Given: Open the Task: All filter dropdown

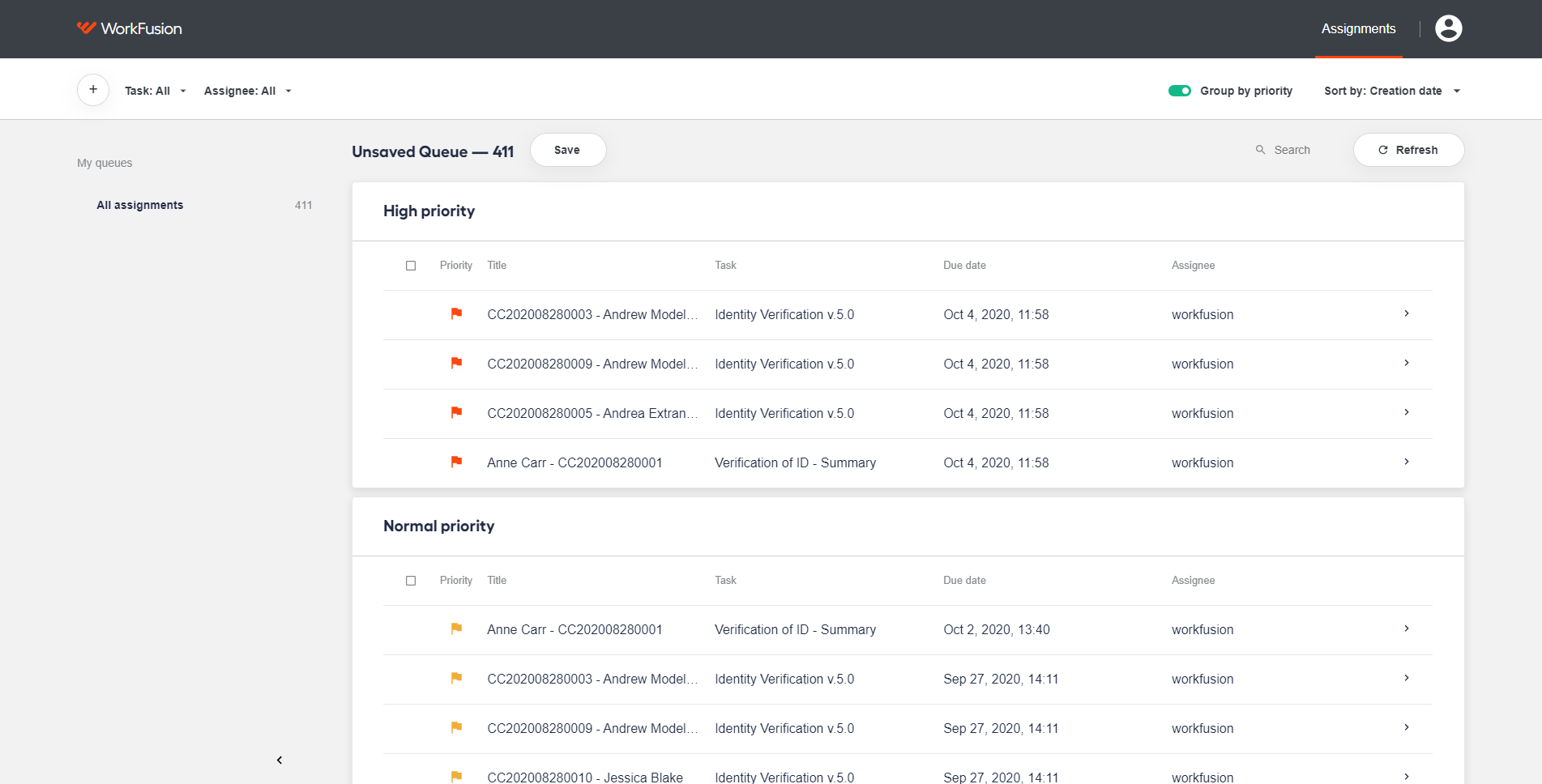Looking at the screenshot, I should pos(156,91).
